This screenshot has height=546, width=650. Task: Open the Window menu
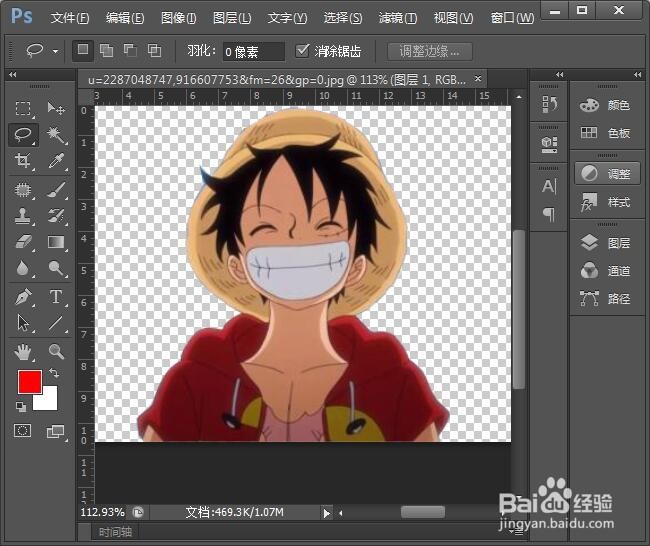(512, 18)
